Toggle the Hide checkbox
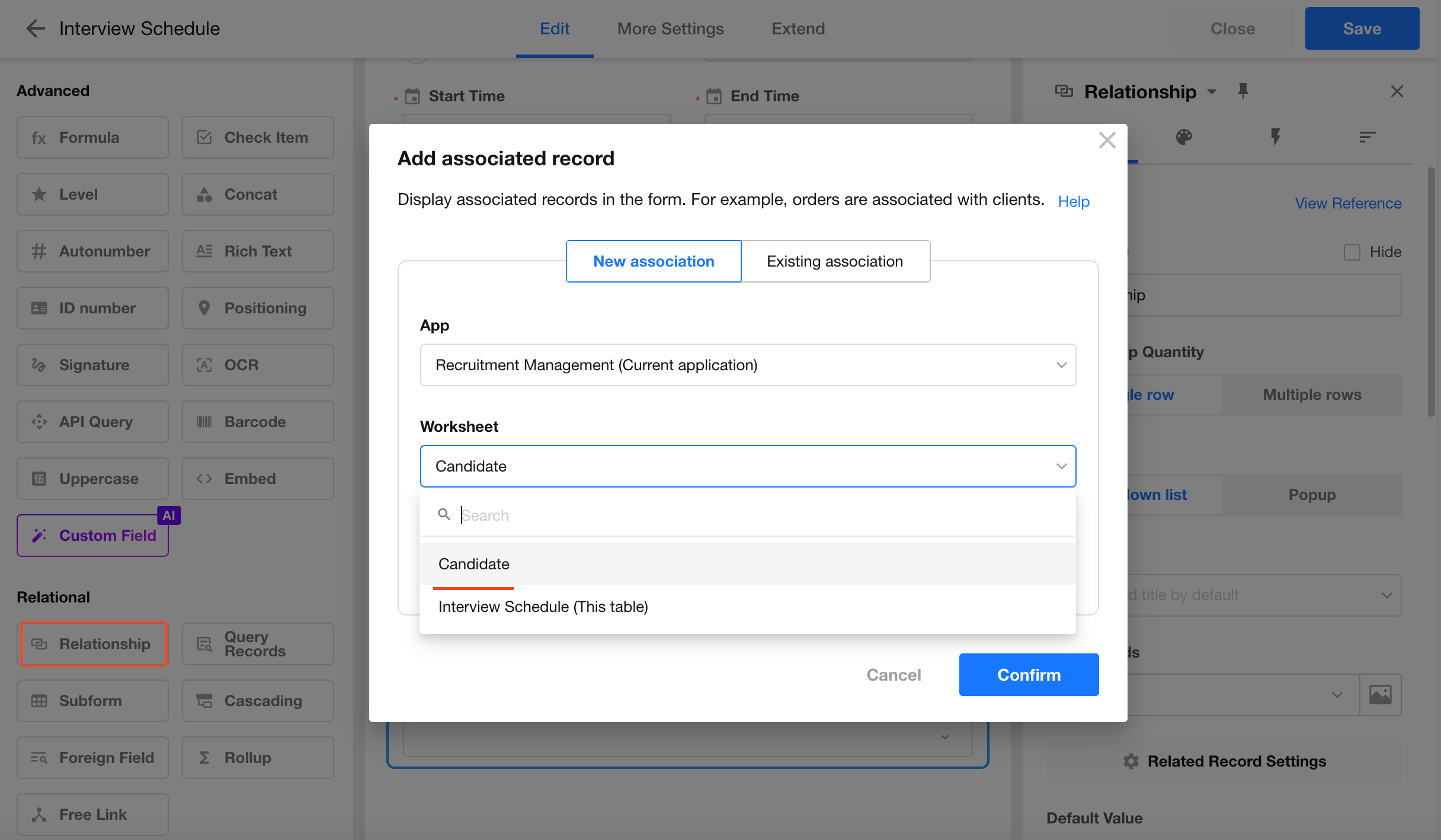 [x=1352, y=252]
